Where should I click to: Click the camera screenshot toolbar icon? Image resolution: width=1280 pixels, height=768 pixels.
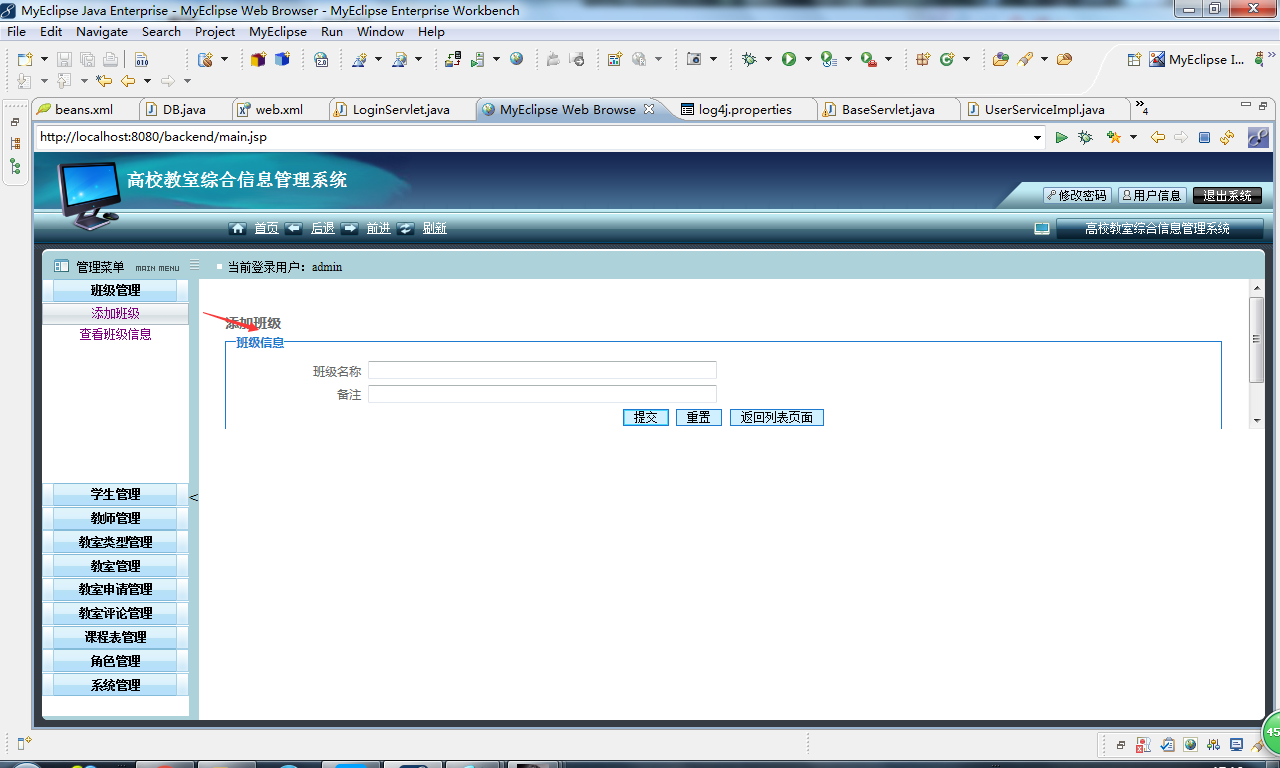point(694,60)
